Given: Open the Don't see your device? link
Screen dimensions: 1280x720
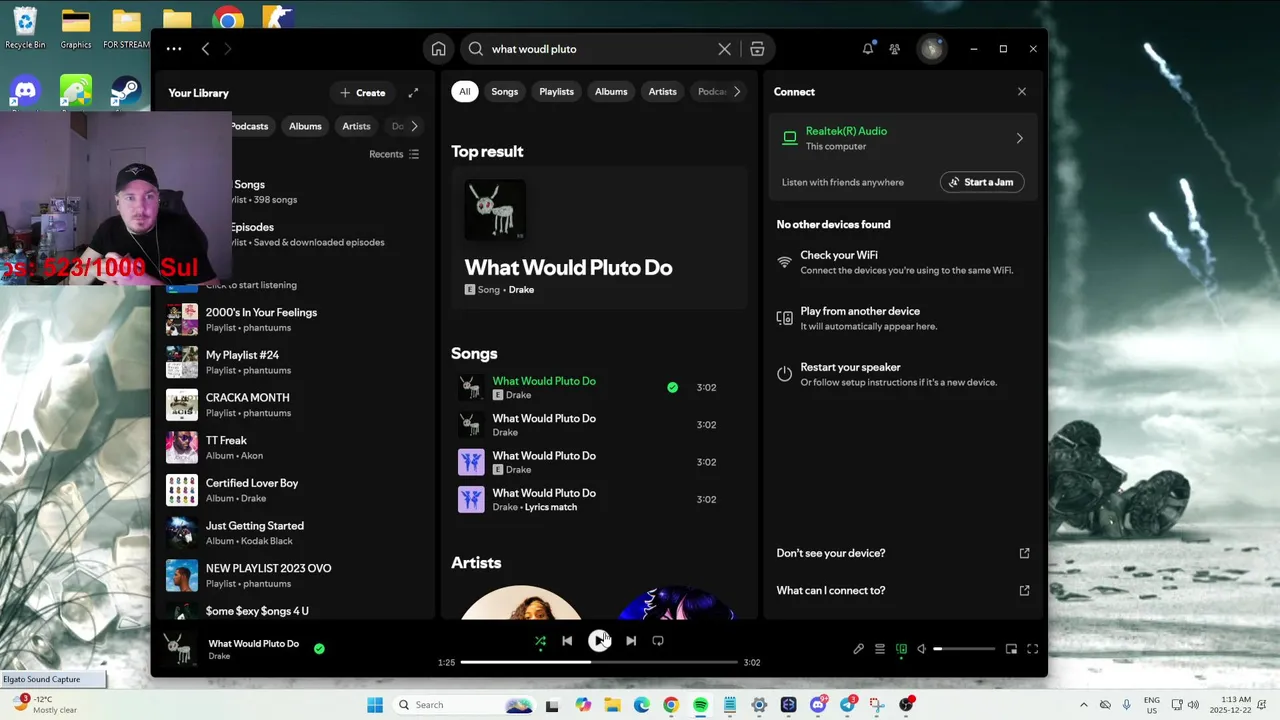Looking at the screenshot, I should point(903,553).
